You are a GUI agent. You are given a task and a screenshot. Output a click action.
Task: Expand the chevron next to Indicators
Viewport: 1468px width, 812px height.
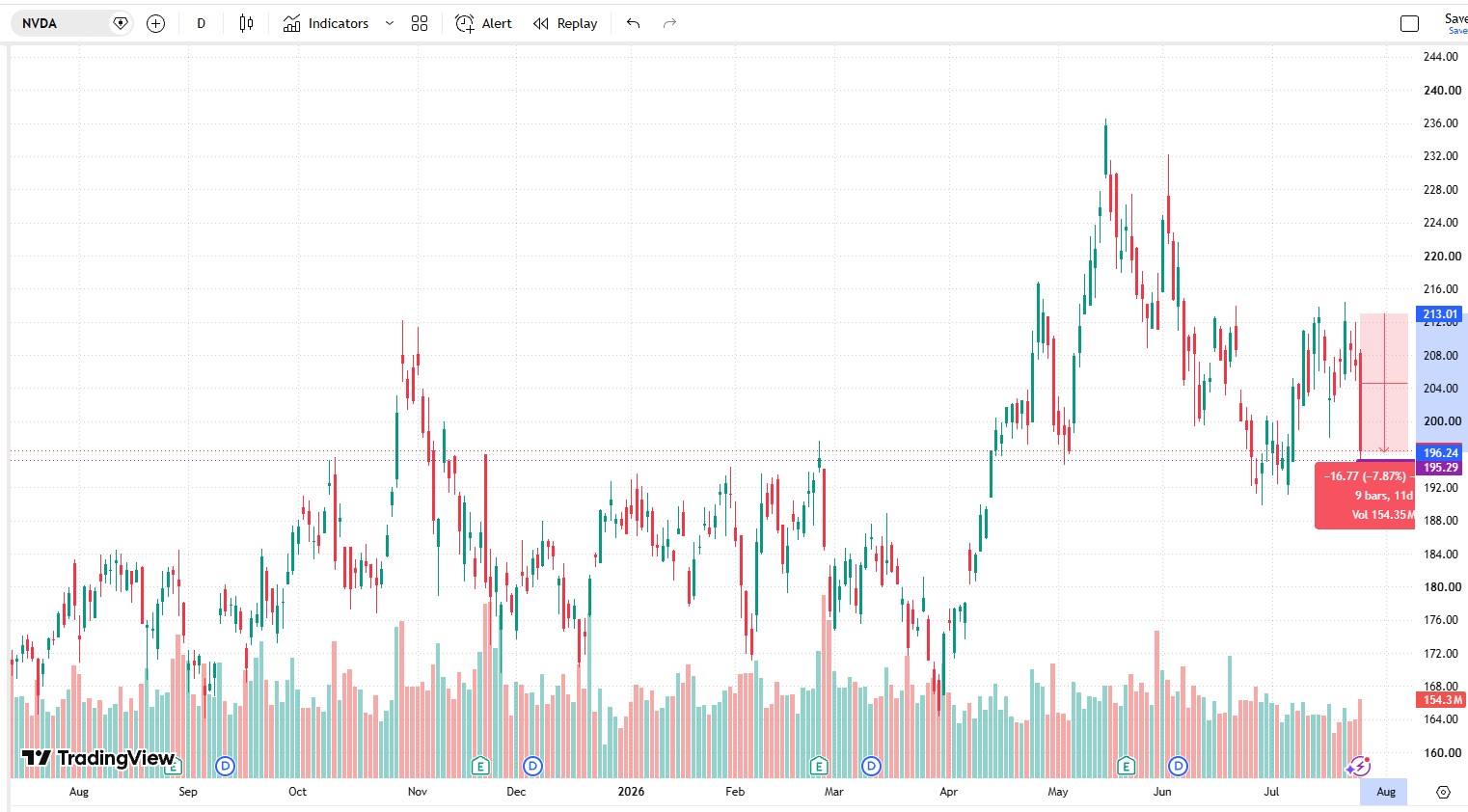[x=389, y=23]
